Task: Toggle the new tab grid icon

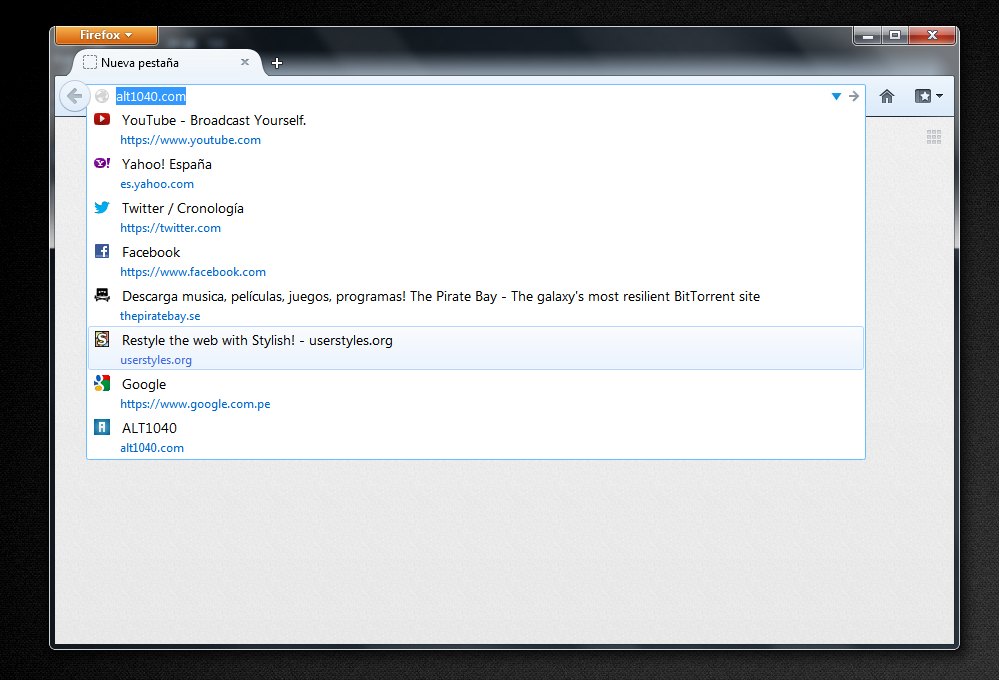Action: tap(934, 137)
